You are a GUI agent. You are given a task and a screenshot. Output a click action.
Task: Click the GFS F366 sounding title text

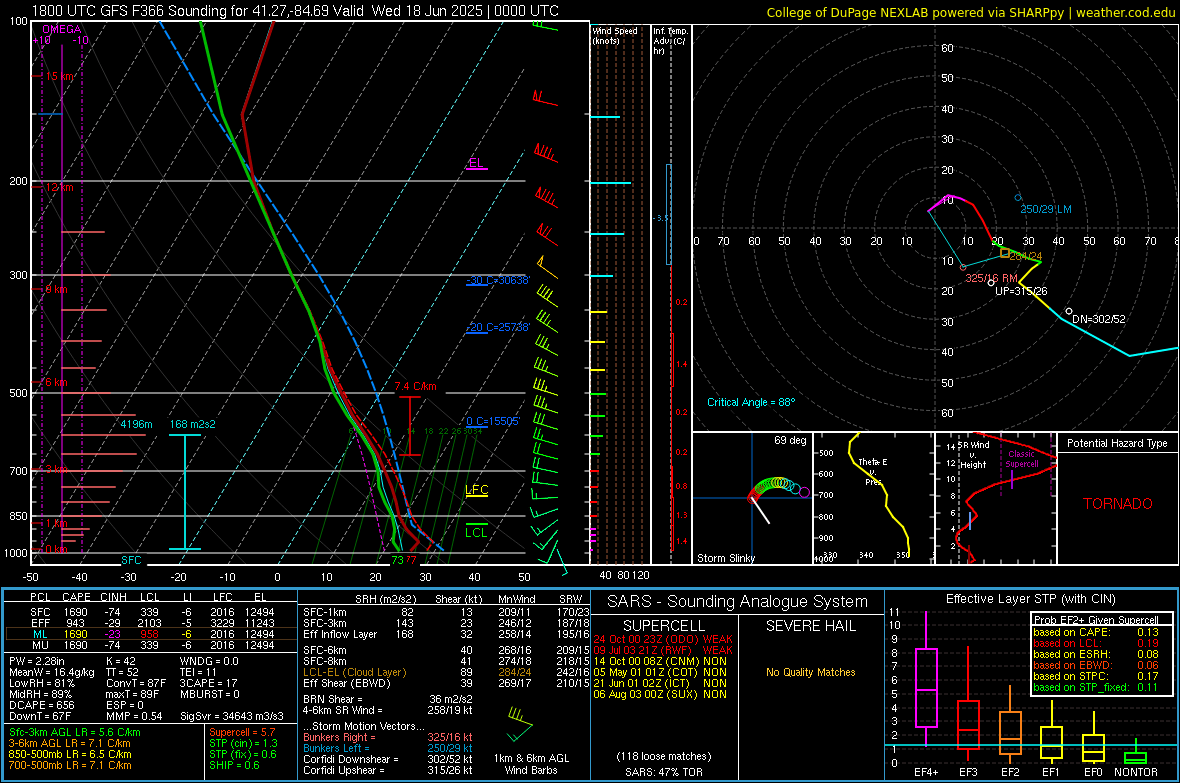coord(295,11)
